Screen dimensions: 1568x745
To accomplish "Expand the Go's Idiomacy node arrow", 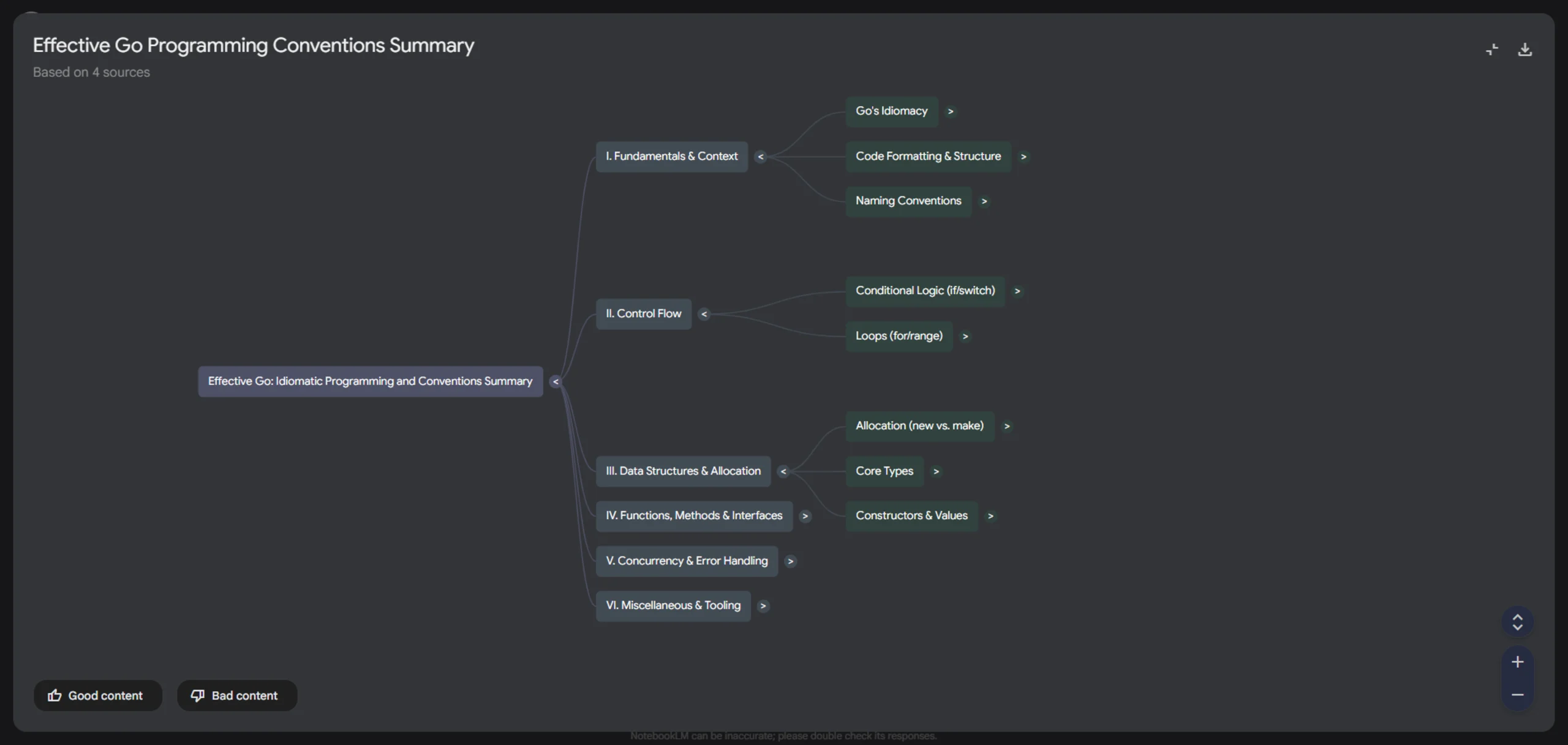I will (950, 111).
